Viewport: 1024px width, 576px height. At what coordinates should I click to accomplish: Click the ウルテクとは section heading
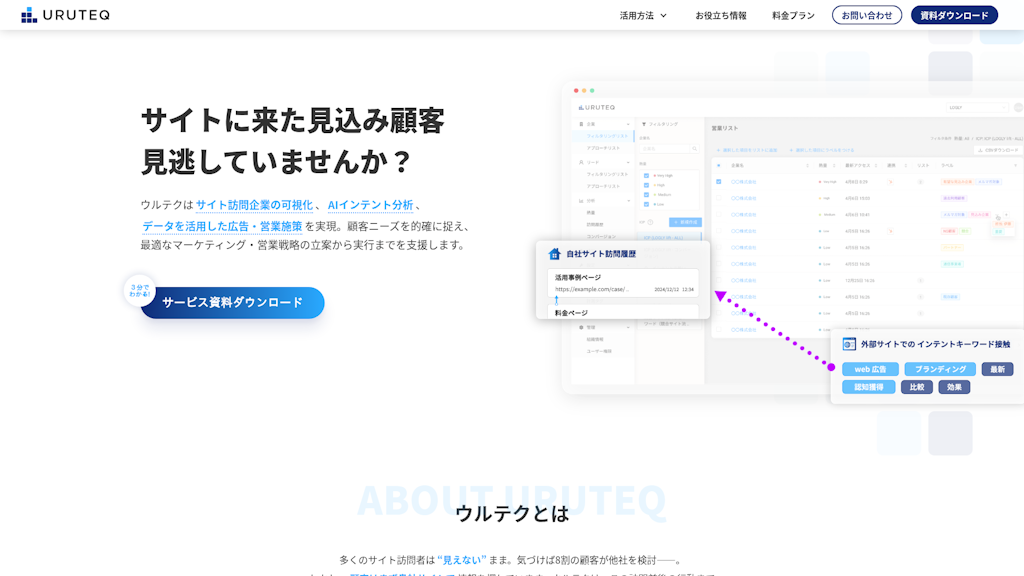click(x=512, y=514)
